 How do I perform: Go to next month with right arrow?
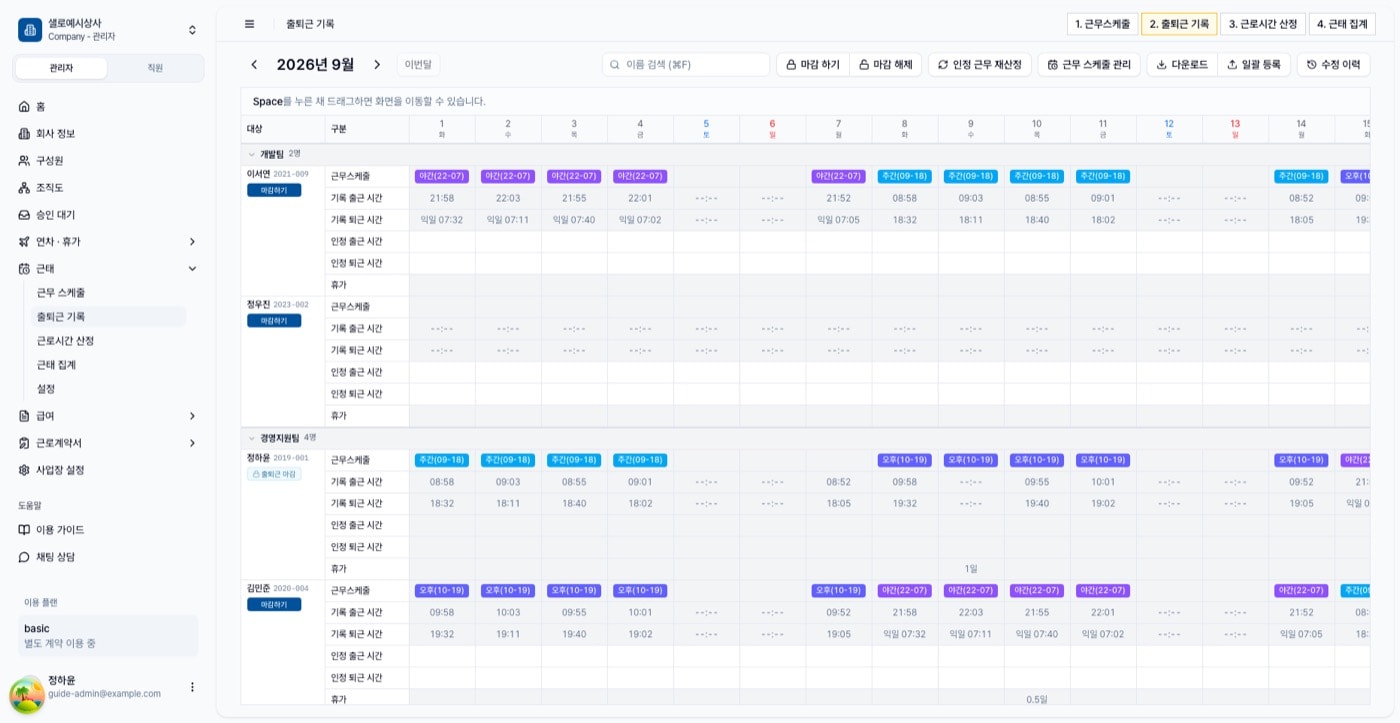377,64
